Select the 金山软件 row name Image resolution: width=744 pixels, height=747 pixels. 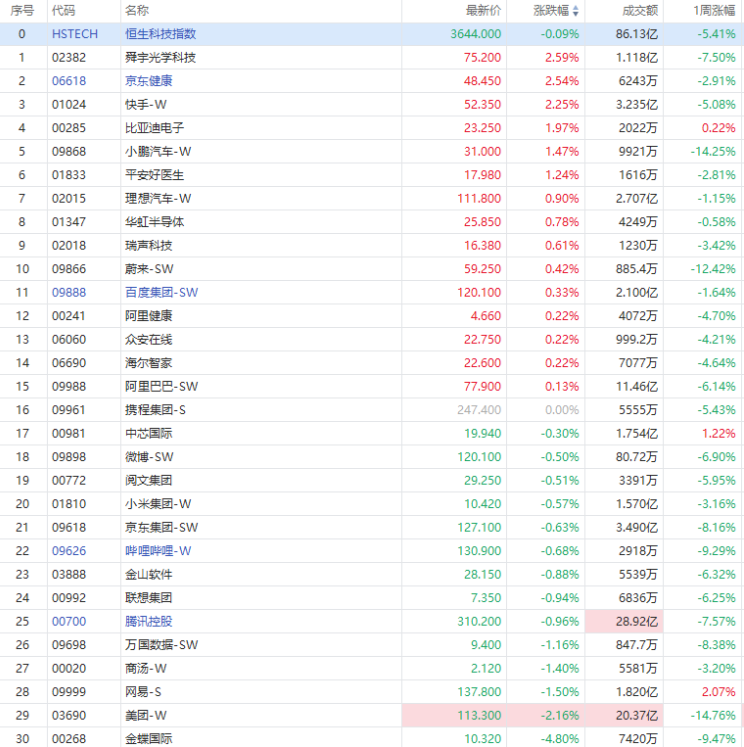pos(148,575)
